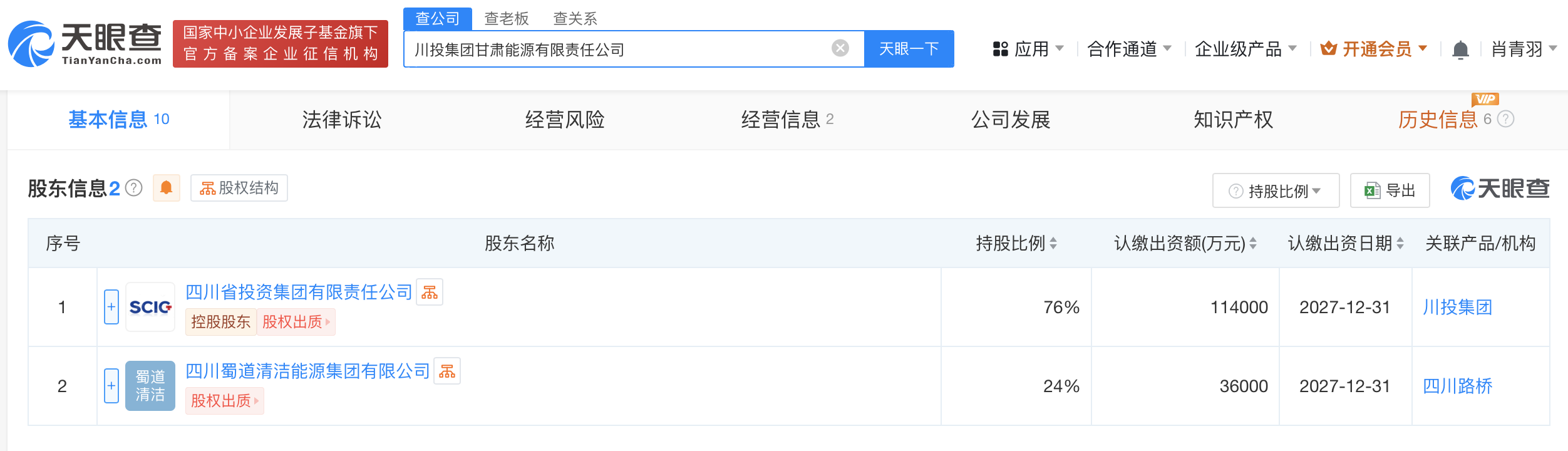Sort by 认缴出资额 column

click(x=1253, y=243)
